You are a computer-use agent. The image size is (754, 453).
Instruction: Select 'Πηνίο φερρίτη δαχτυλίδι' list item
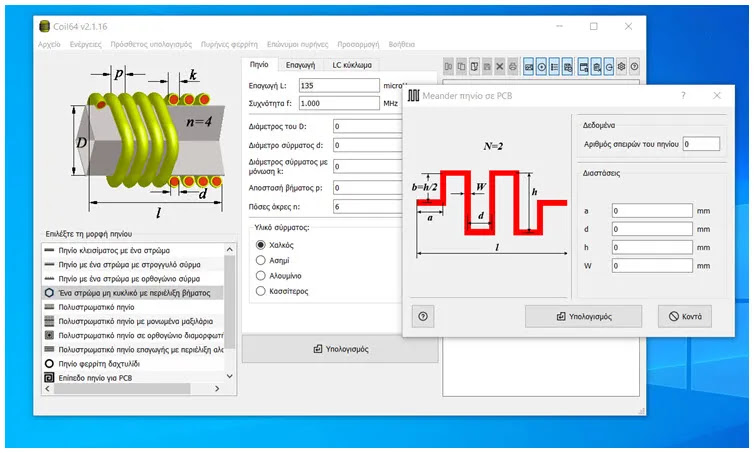pyautogui.click(x=133, y=364)
